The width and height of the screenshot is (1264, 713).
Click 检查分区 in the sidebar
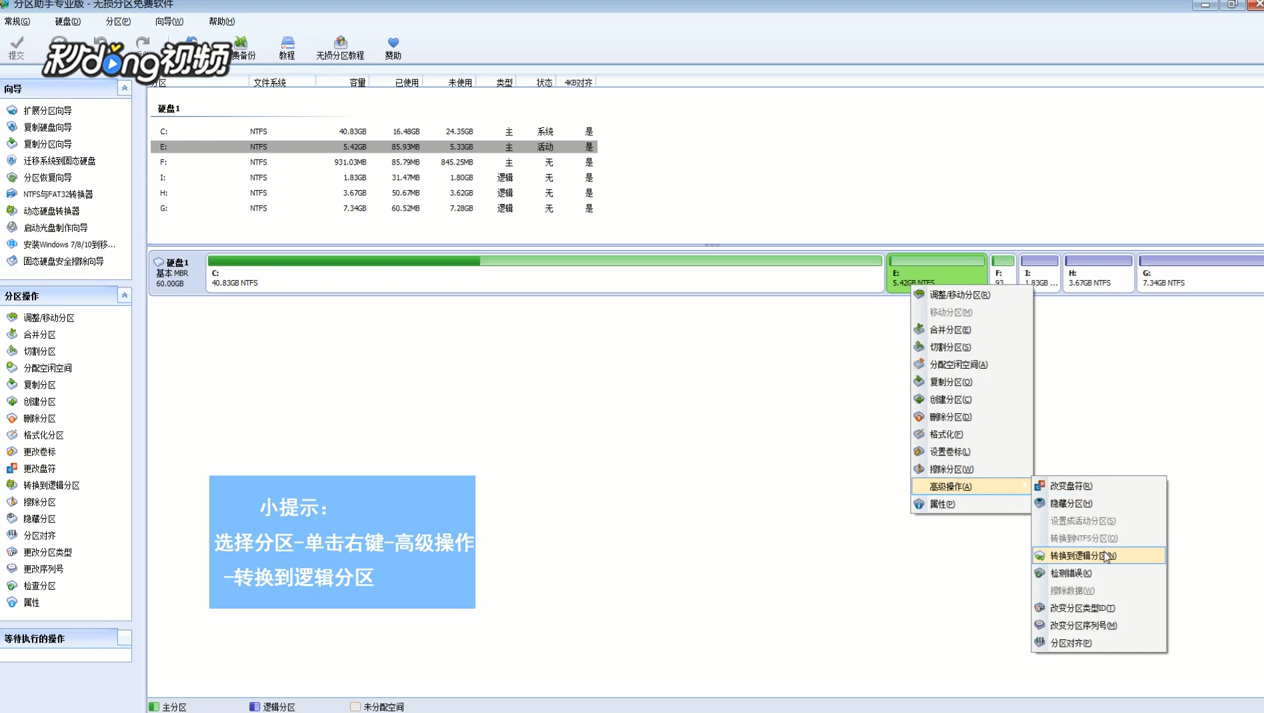pyautogui.click(x=39, y=586)
